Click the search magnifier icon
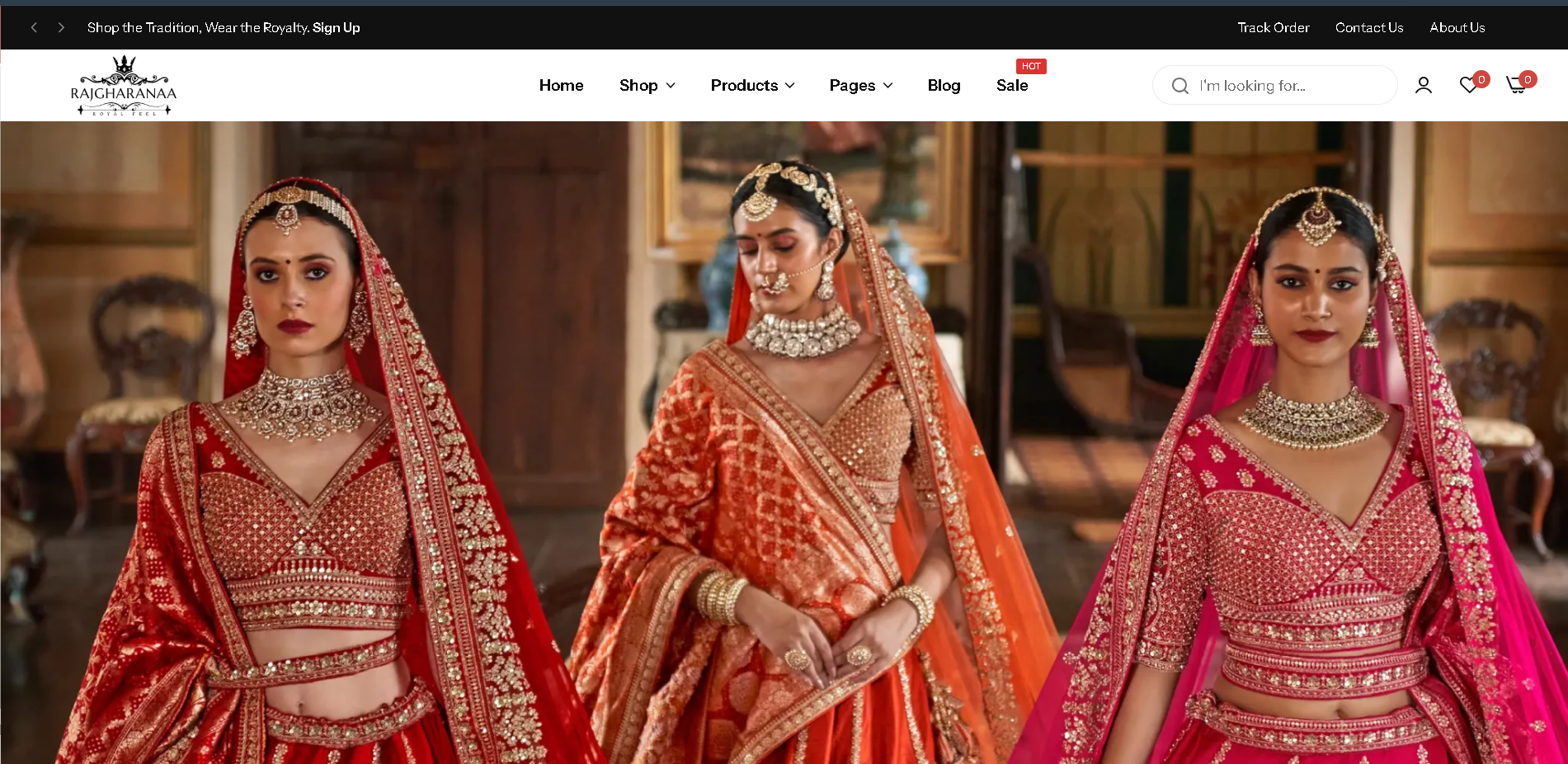1568x764 pixels. (x=1180, y=86)
